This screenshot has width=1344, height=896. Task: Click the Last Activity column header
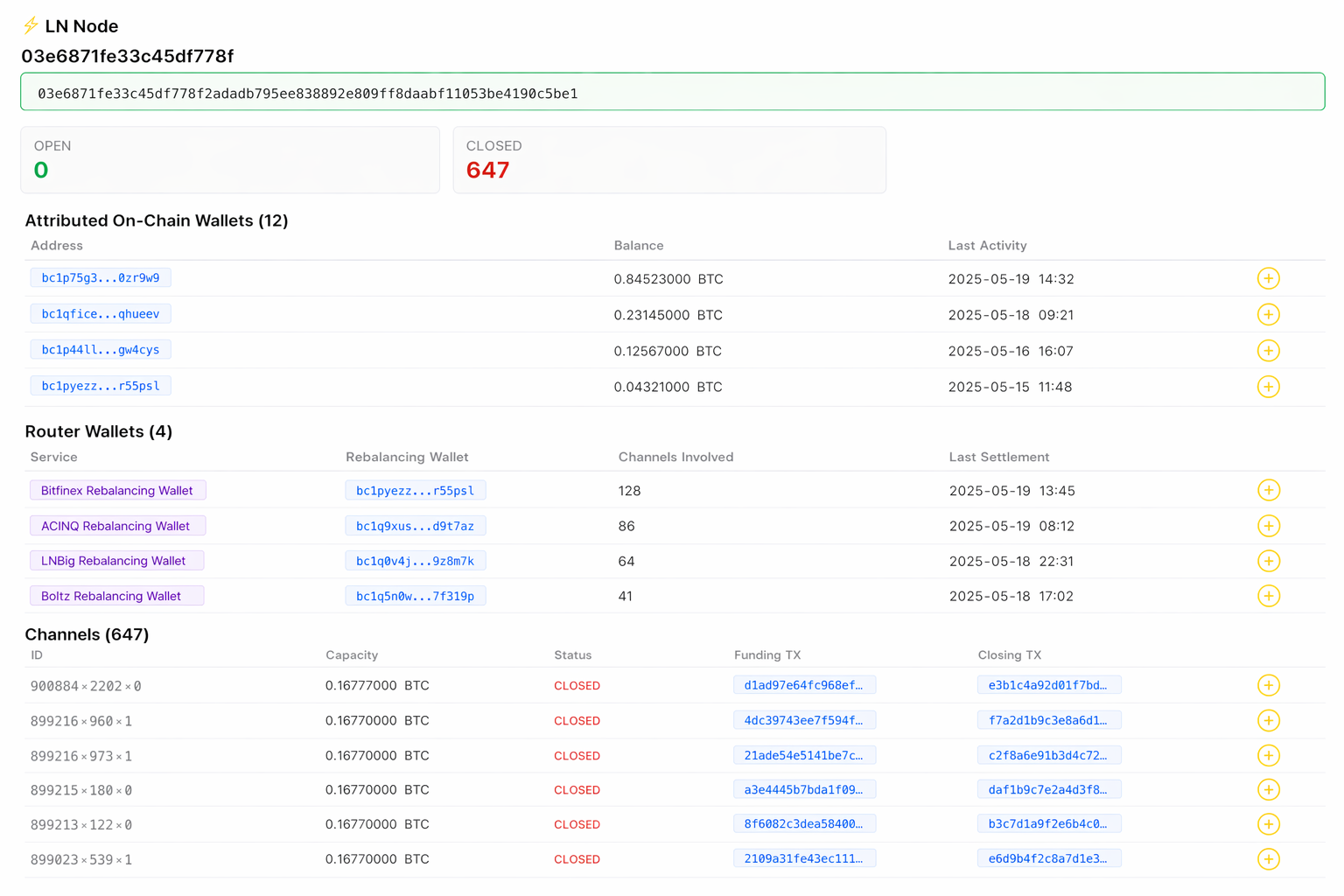pos(987,246)
